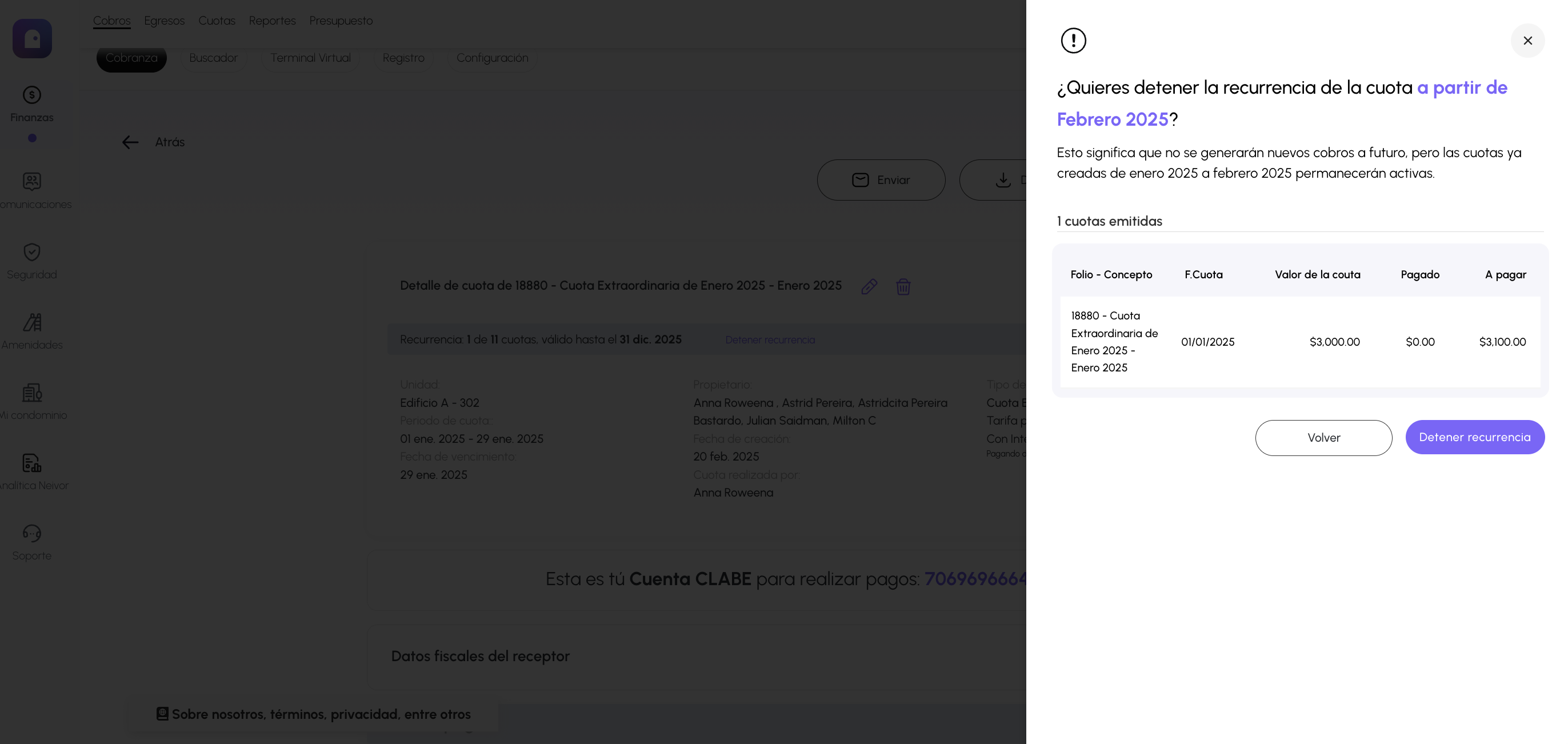Switch to Cuotas top menu

tap(217, 21)
